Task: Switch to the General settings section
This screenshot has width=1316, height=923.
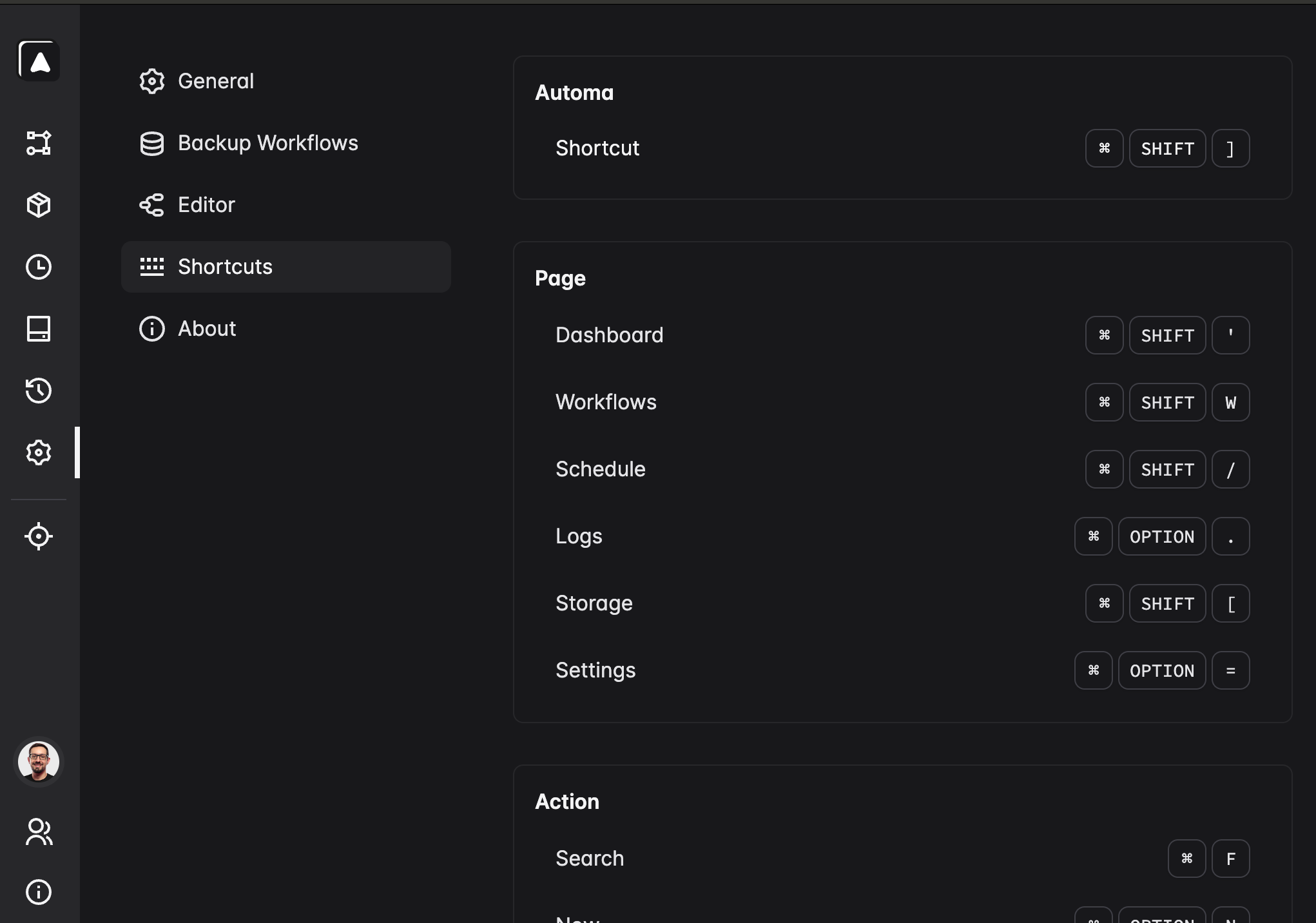Action: 215,81
